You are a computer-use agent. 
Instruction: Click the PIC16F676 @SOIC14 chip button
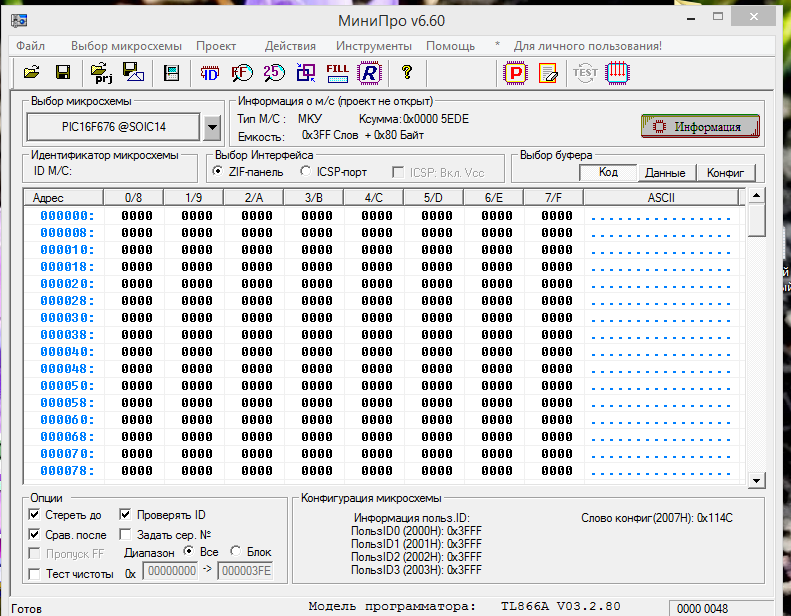point(113,127)
